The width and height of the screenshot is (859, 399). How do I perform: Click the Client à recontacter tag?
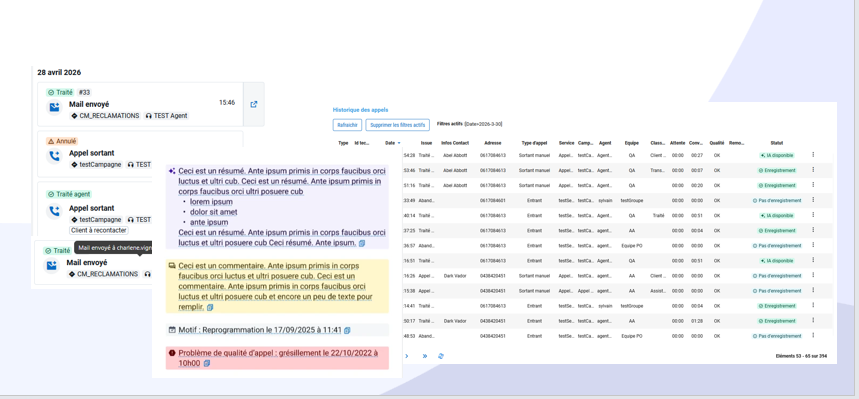98,230
